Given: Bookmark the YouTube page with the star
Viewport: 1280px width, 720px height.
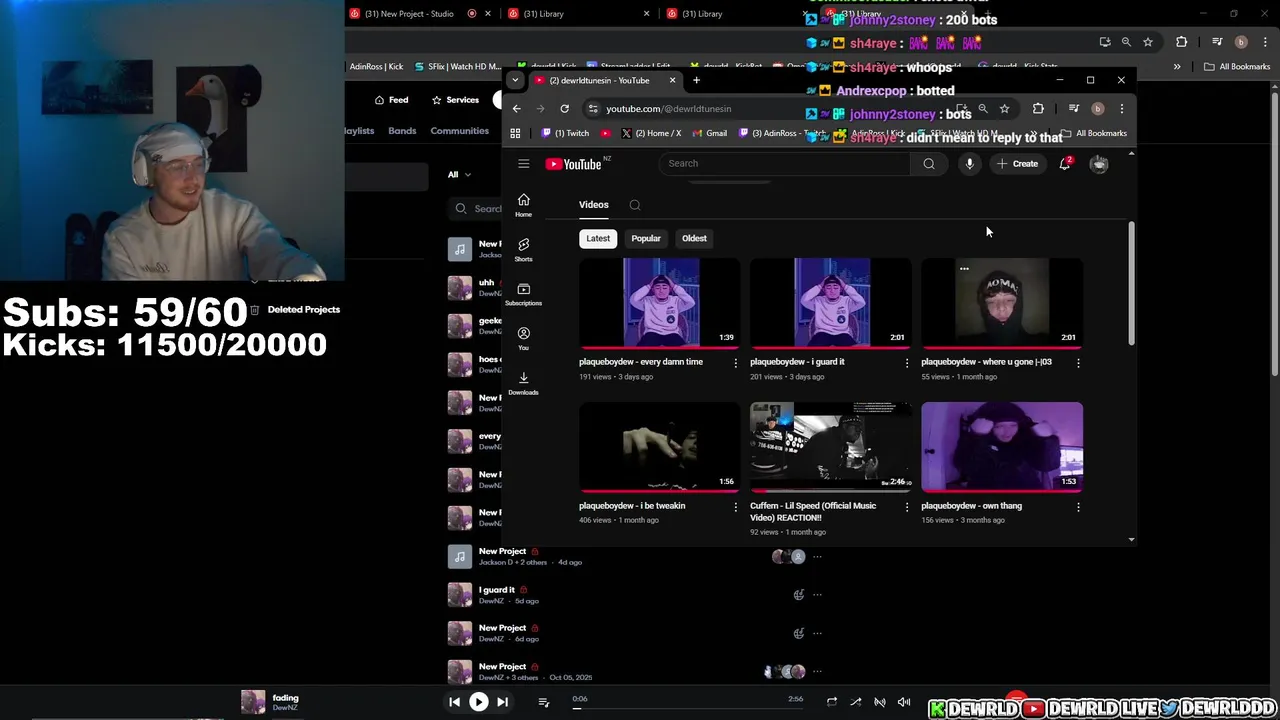Looking at the screenshot, I should tap(1004, 109).
